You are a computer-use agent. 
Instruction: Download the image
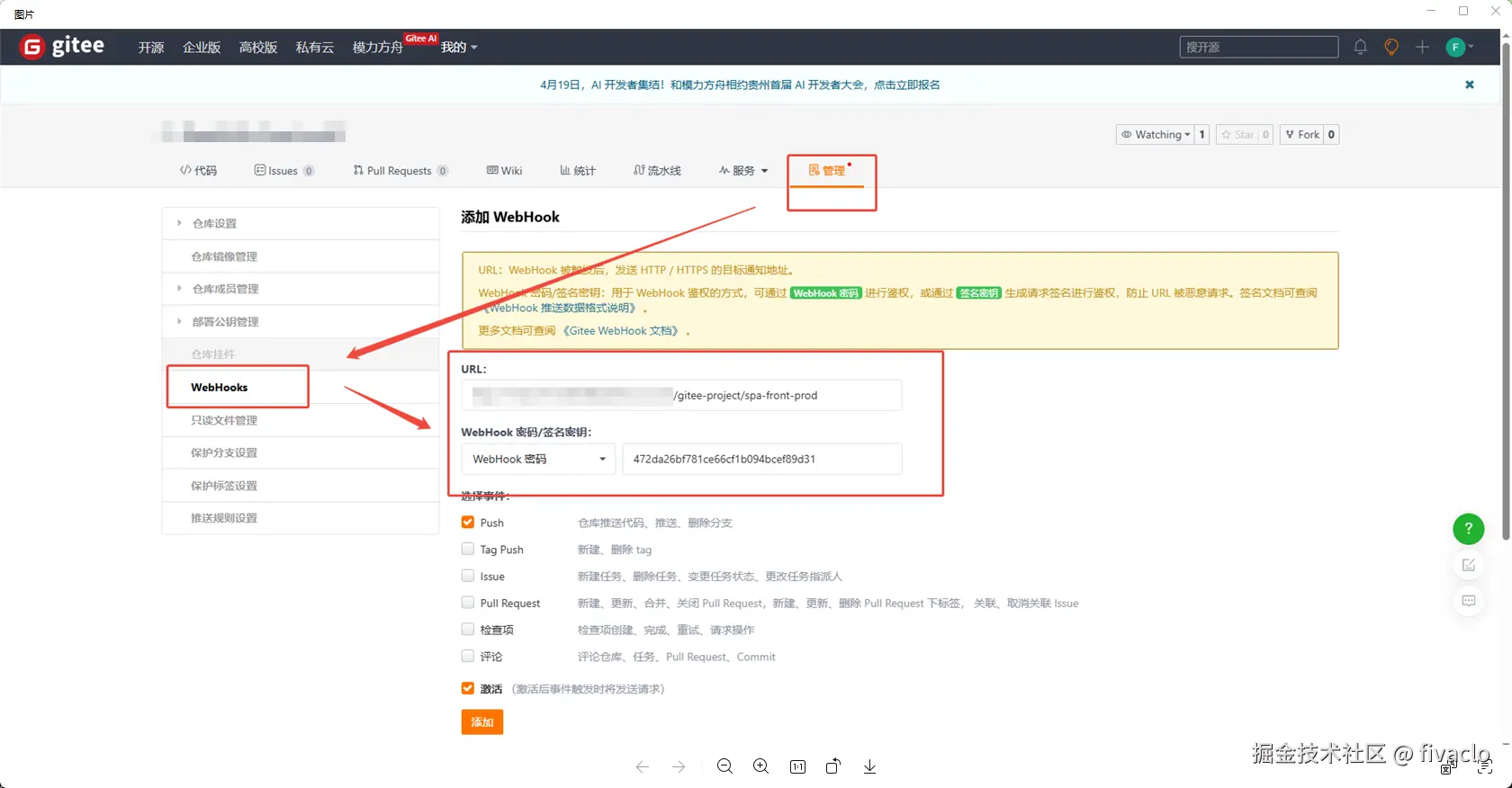(x=869, y=766)
